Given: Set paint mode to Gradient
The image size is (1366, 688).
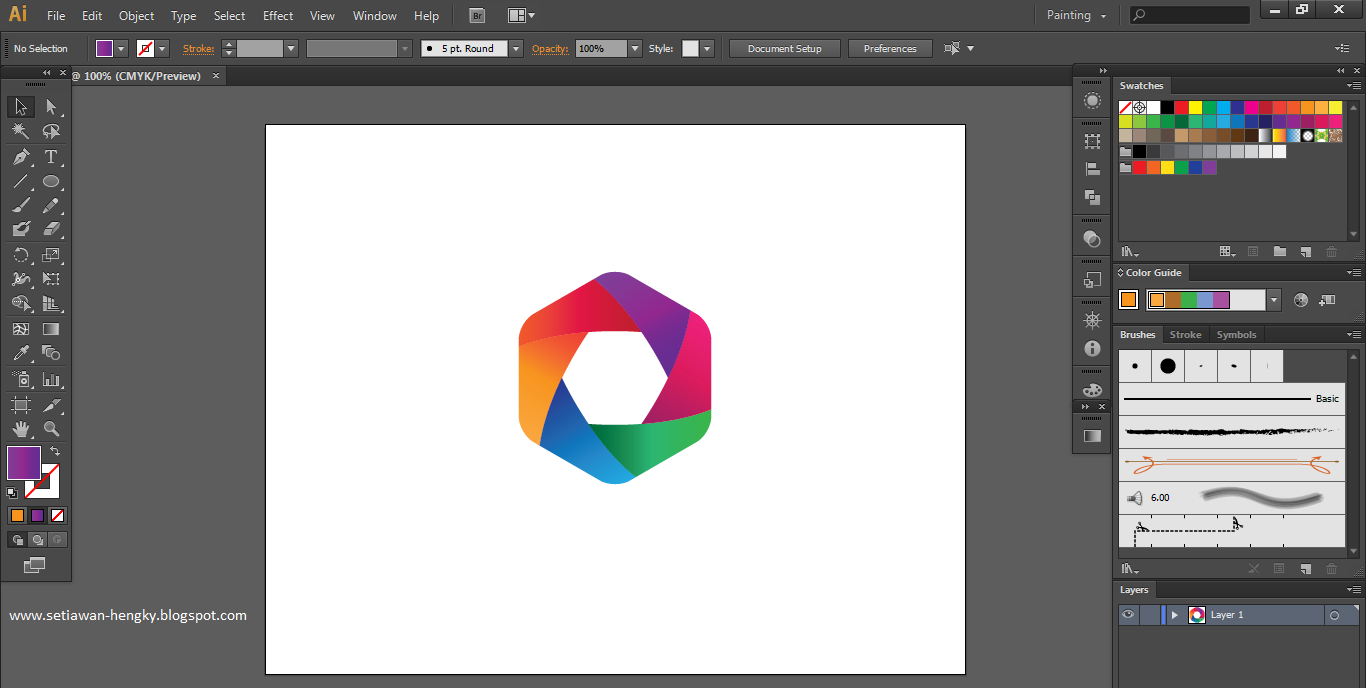Looking at the screenshot, I should coord(37,516).
